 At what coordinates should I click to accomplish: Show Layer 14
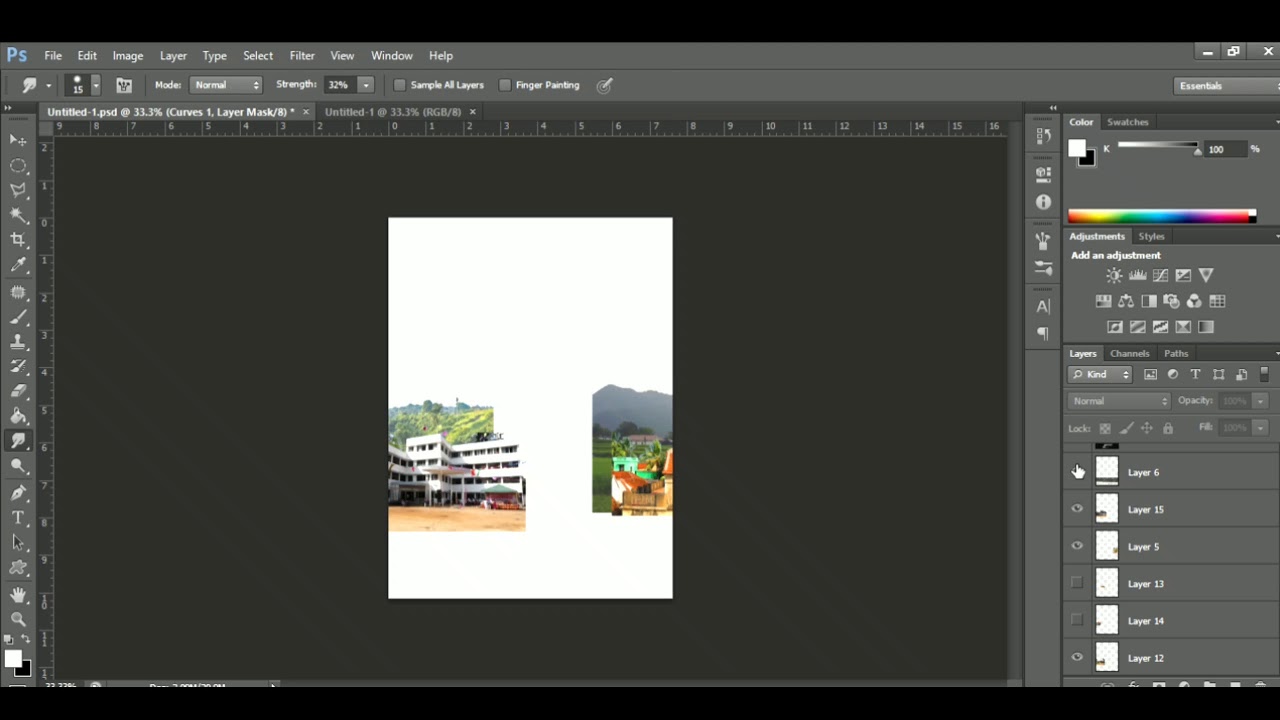1077,620
